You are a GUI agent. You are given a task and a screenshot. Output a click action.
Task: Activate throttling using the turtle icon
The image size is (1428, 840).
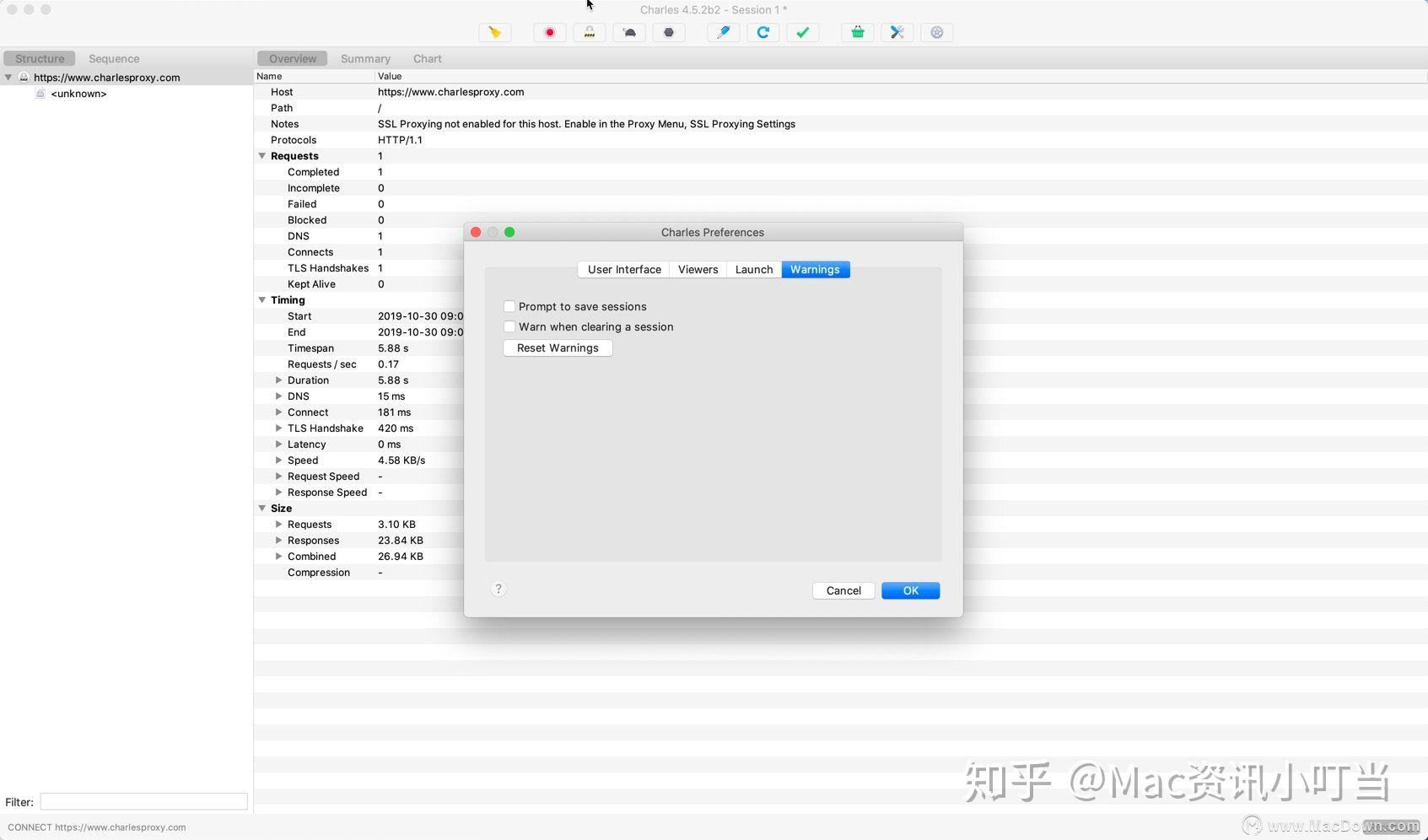click(628, 32)
